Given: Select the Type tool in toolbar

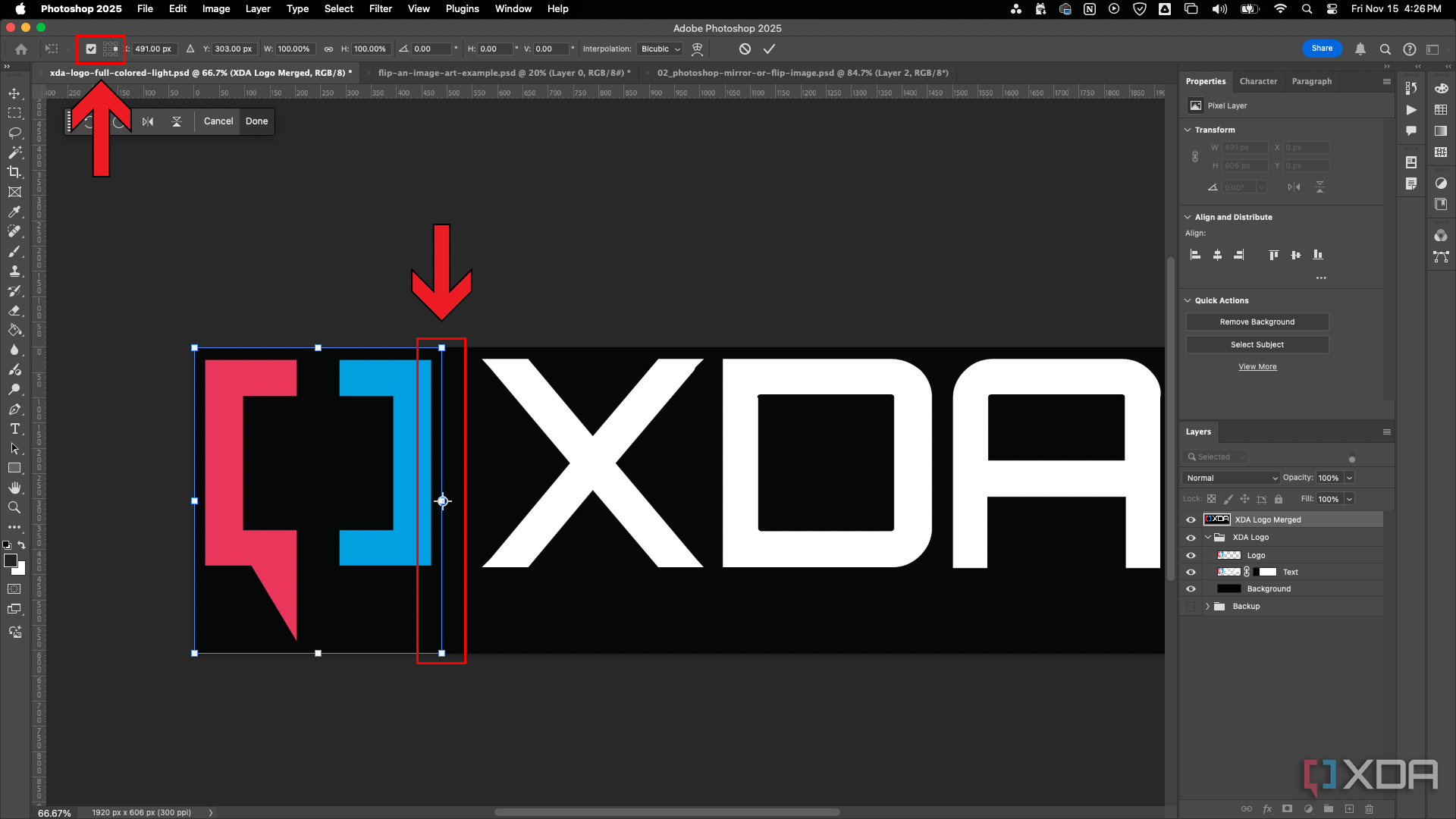Looking at the screenshot, I should (x=14, y=429).
